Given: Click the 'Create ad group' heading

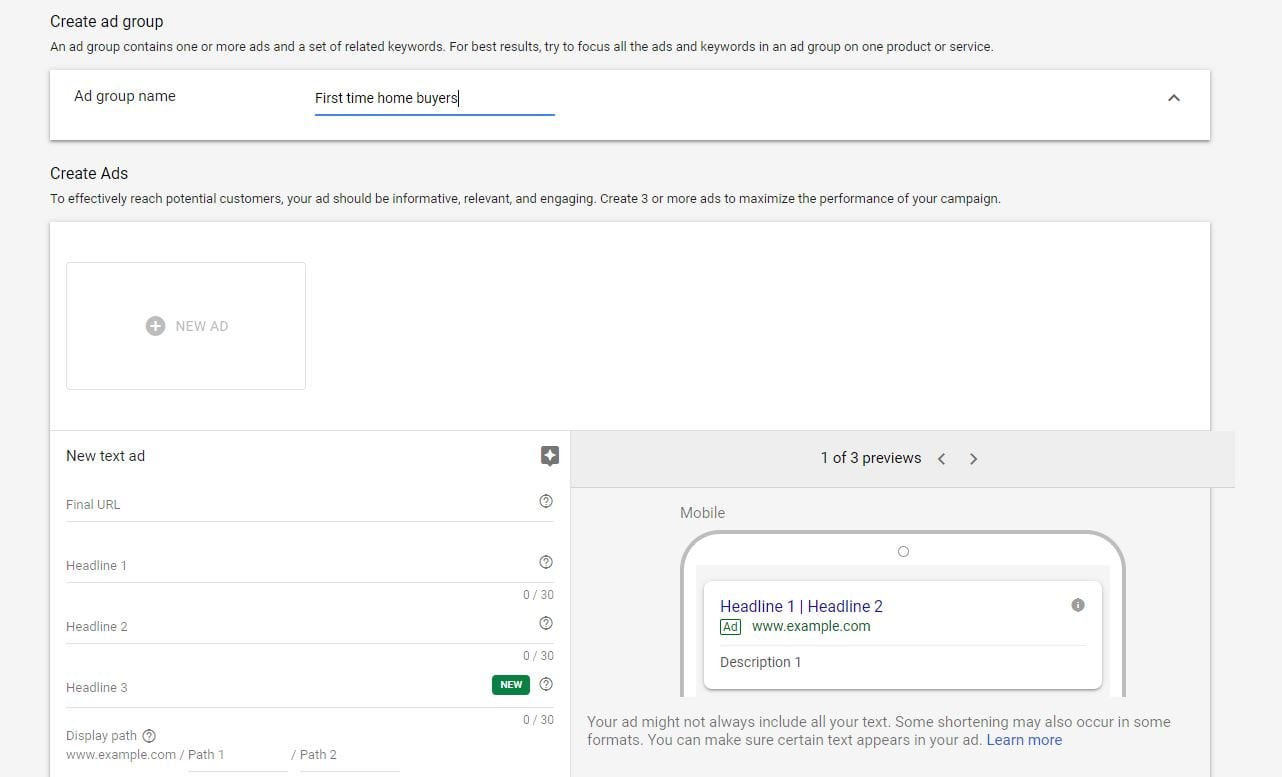Looking at the screenshot, I should [107, 21].
